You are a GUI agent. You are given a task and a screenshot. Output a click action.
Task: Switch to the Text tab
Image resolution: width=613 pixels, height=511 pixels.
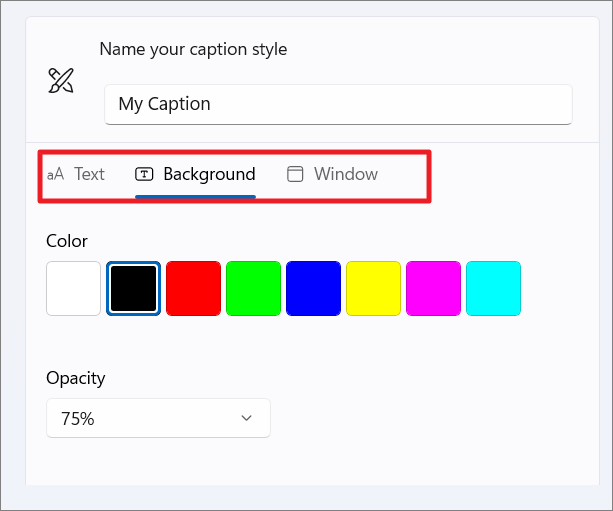(76, 174)
